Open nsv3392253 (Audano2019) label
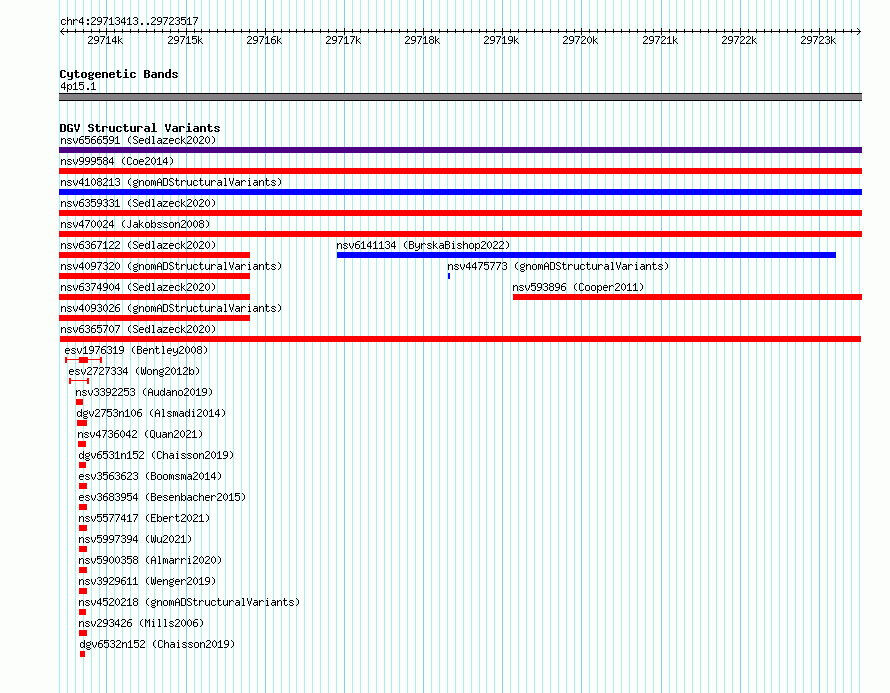 click(144, 392)
